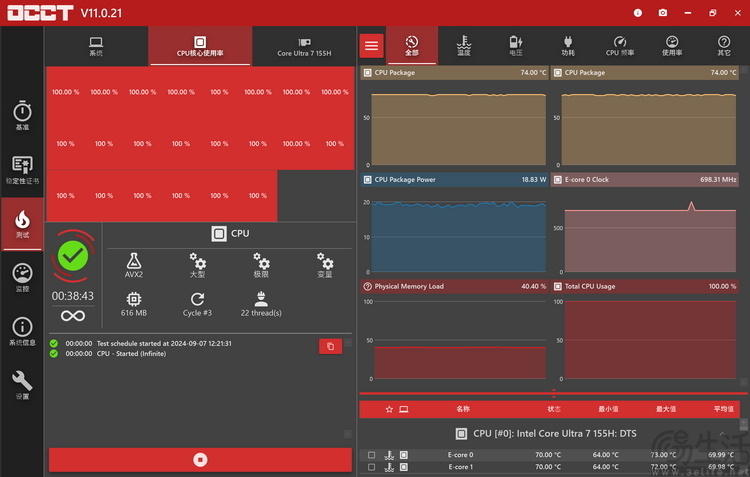The image size is (750, 477).
Task: Click the 22 thread(s) setting icon
Action: click(x=260, y=300)
